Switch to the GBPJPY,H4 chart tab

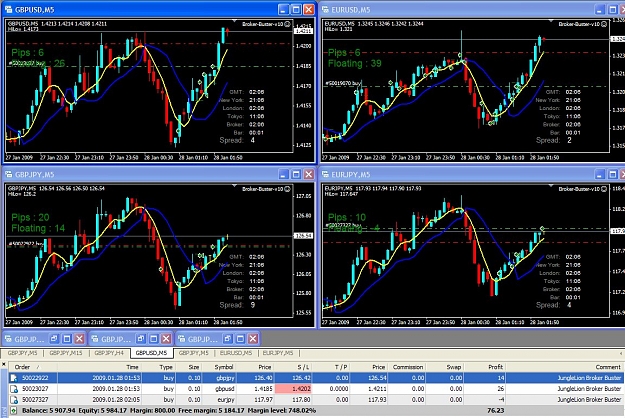109,353
